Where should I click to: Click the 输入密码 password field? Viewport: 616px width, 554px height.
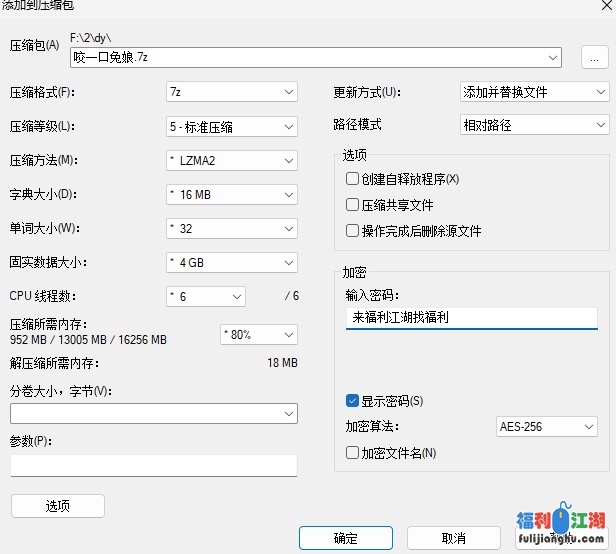pos(471,318)
